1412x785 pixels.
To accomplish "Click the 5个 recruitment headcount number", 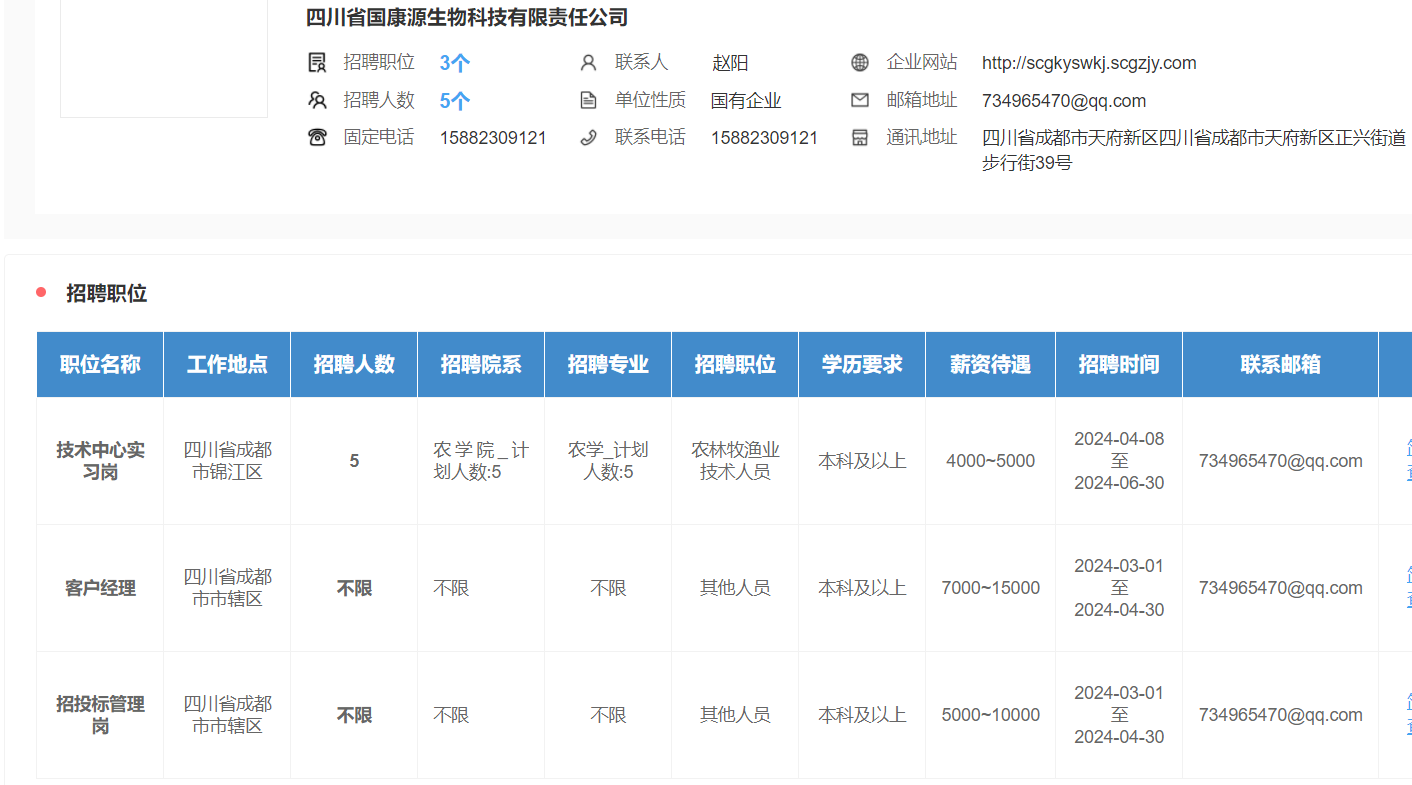I will [454, 101].
